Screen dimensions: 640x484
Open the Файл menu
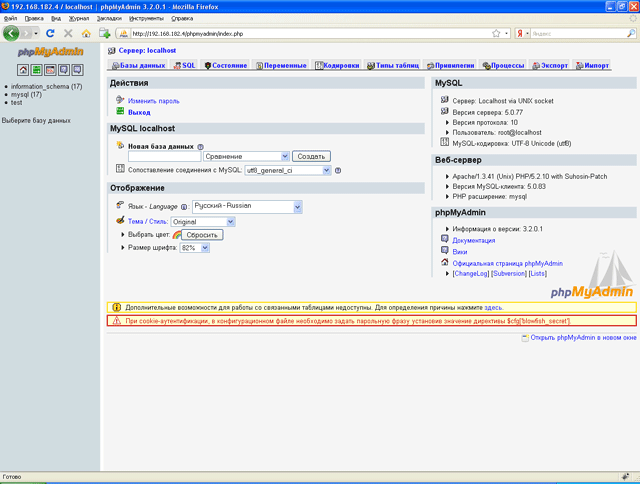pos(11,18)
